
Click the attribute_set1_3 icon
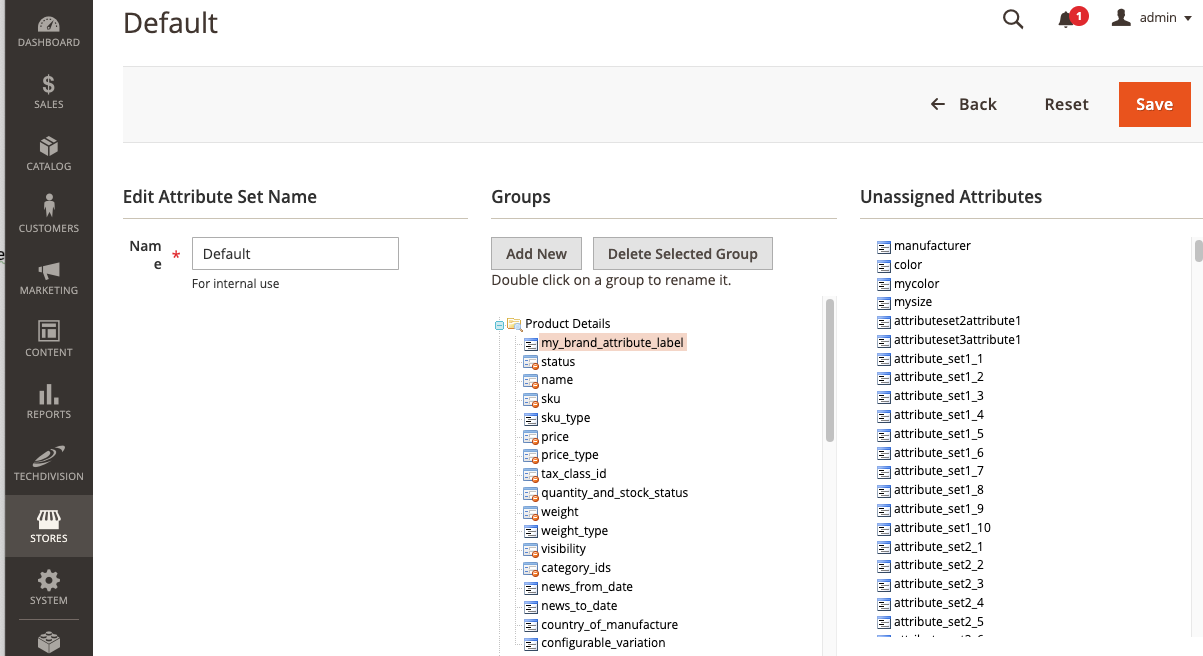884,397
